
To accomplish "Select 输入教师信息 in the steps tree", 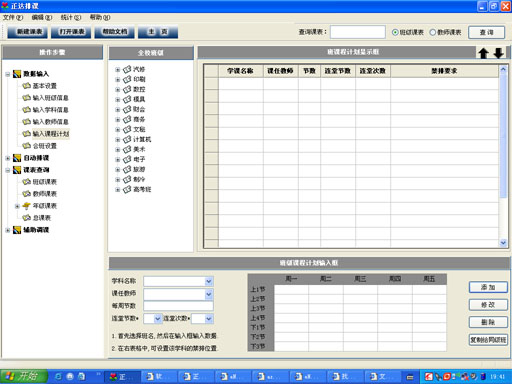I will point(50,122).
